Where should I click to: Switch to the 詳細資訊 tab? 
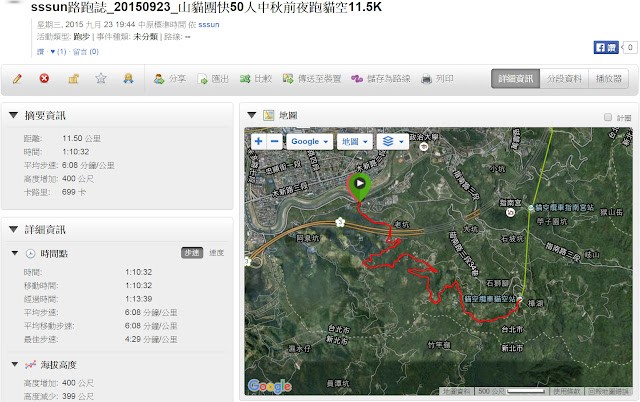[x=516, y=78]
